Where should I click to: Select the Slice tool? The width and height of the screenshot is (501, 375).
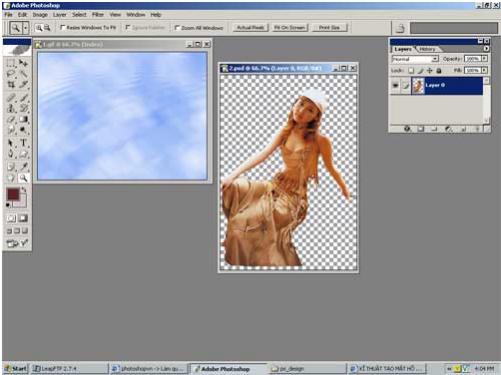click(23, 85)
